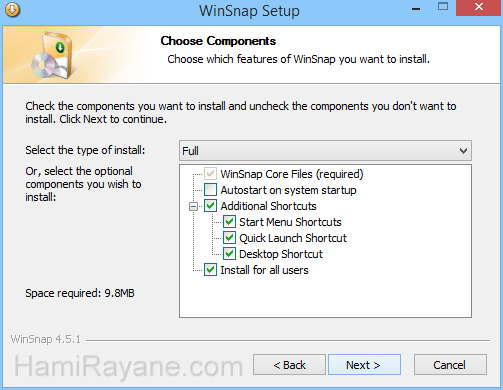Click the WinSnap Setup title bar icon
The height and width of the screenshot is (390, 503).
[x=13, y=10]
